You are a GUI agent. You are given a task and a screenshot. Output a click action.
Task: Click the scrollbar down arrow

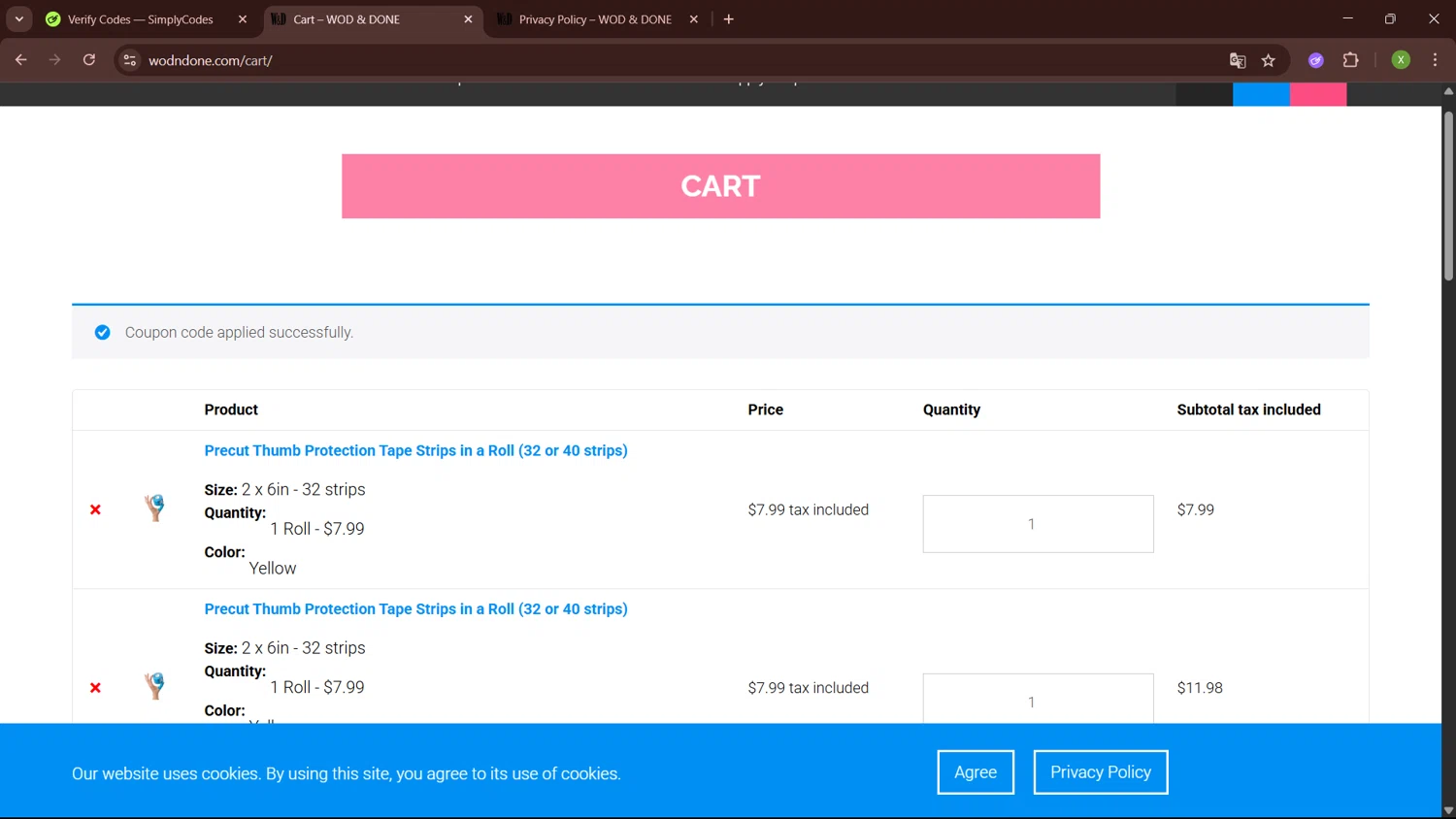(1448, 811)
